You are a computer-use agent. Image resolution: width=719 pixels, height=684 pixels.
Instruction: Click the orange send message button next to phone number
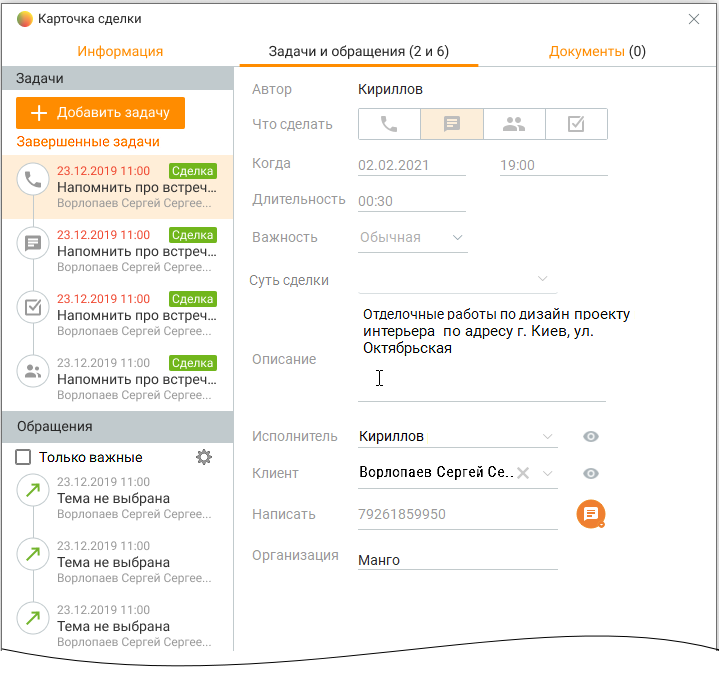591,514
